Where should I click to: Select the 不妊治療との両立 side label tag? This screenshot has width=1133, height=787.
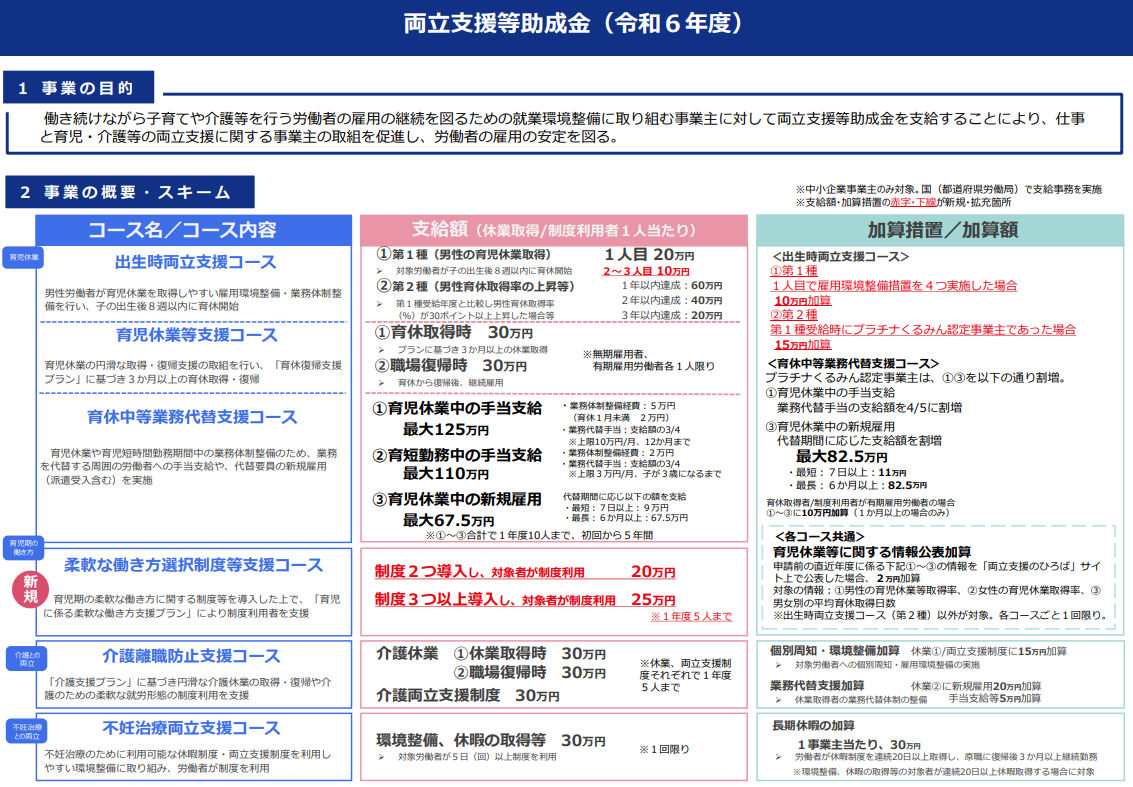(25, 729)
